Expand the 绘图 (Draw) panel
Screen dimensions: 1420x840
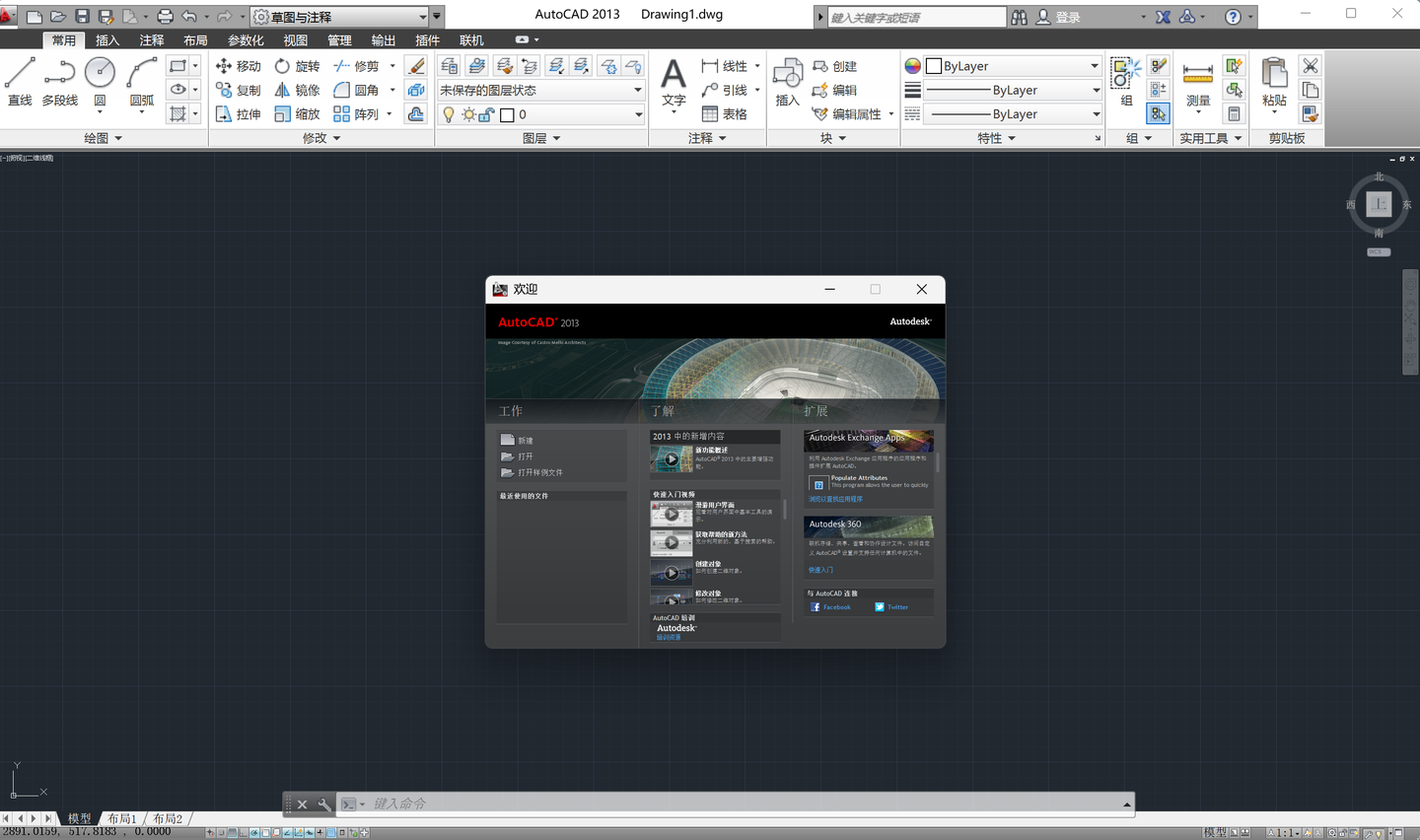coord(104,138)
